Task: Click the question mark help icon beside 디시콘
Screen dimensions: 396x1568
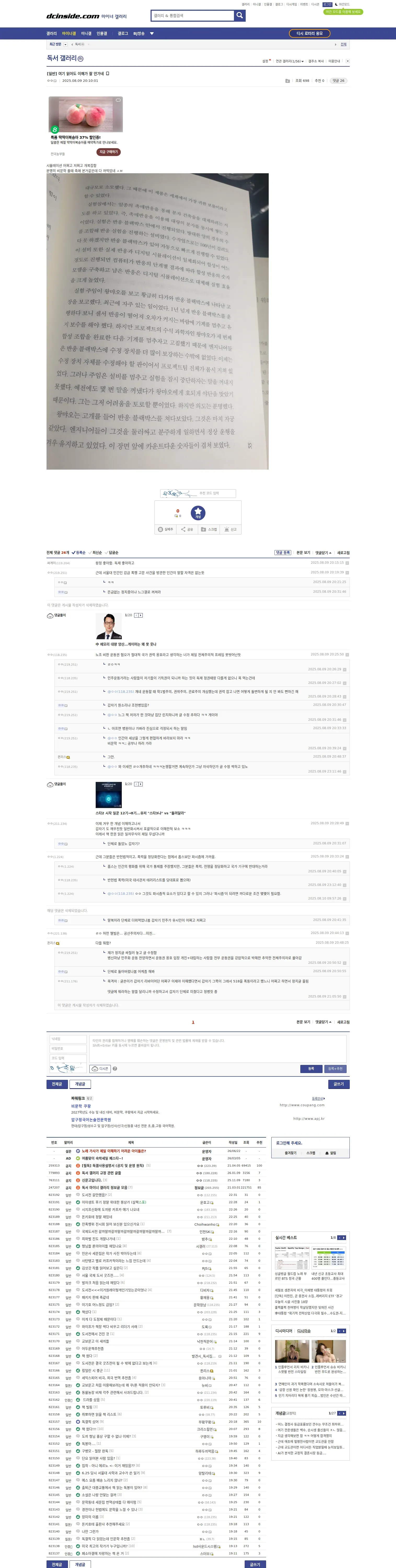Action: coord(114,1069)
